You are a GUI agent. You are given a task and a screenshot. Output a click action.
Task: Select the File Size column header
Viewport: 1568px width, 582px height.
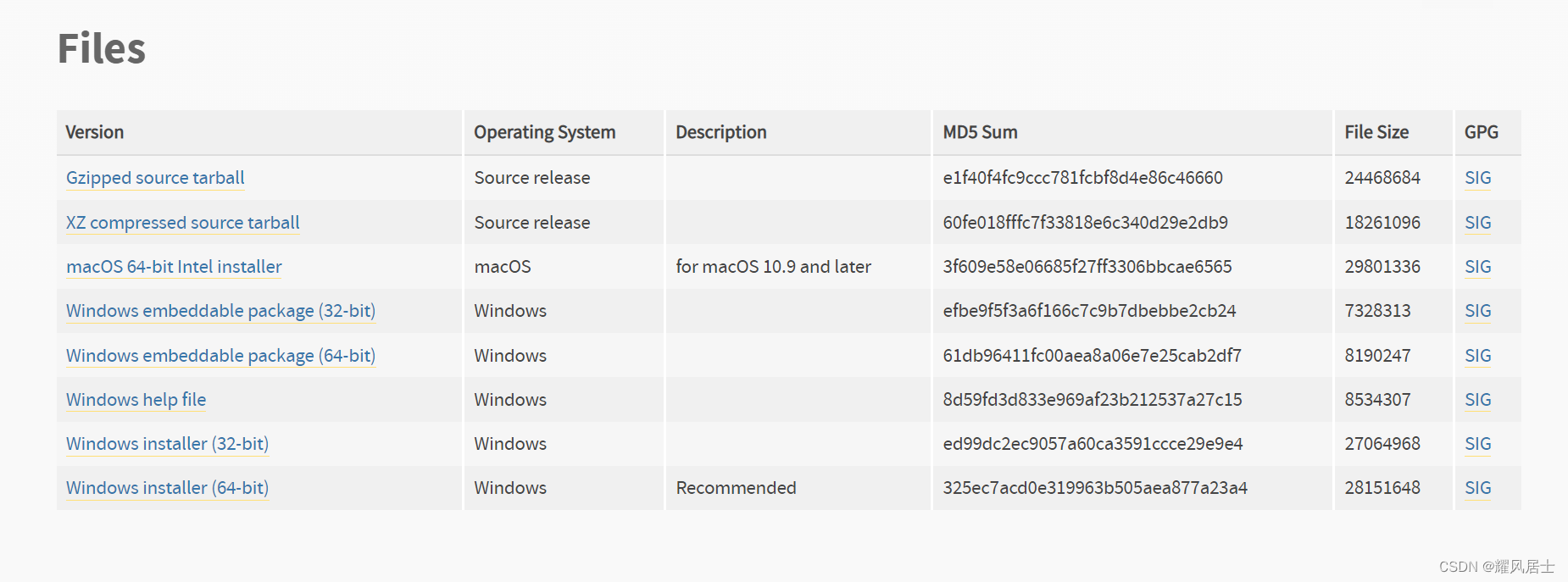coord(1376,132)
